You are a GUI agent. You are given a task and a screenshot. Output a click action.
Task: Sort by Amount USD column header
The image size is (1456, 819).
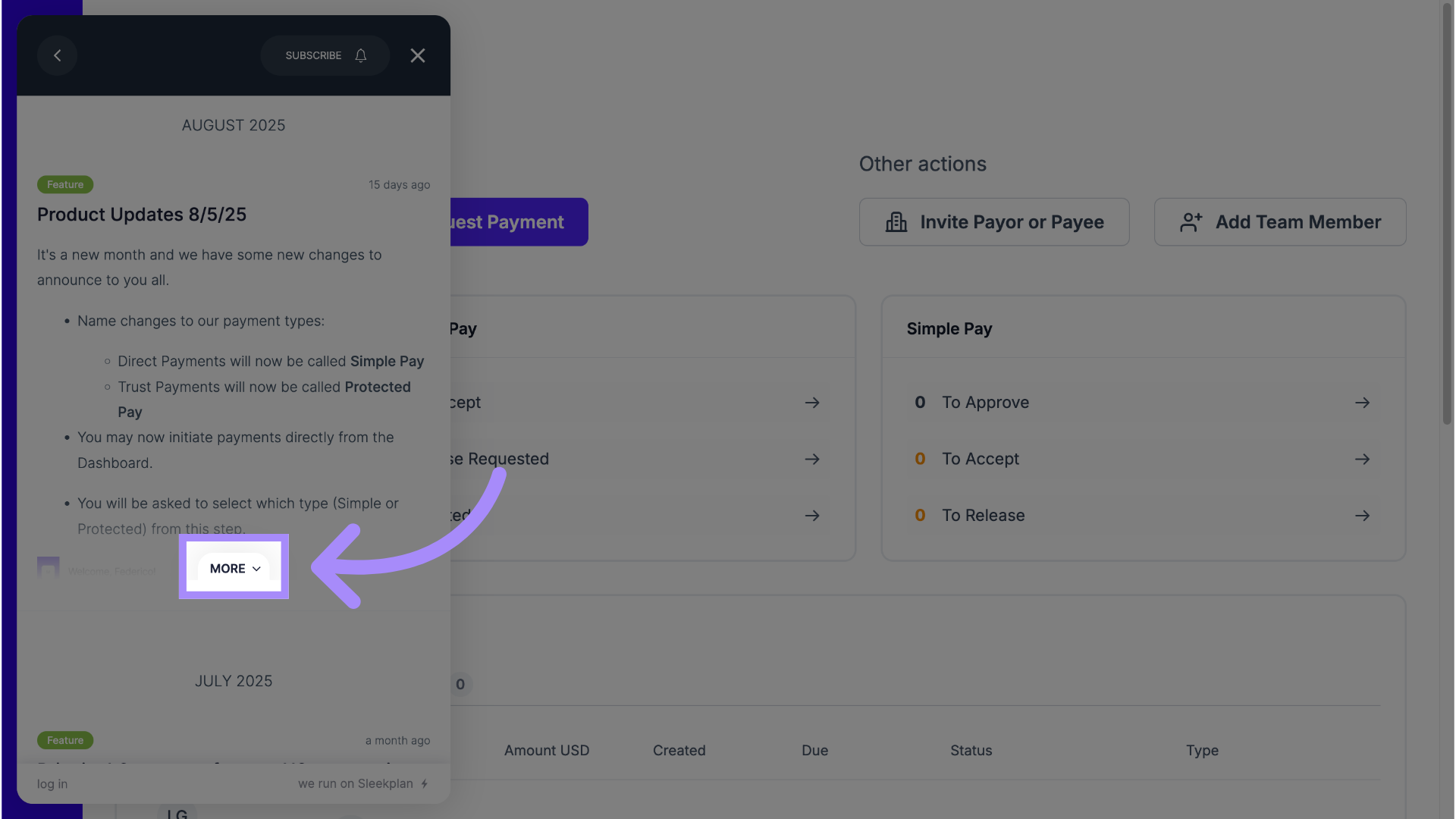[x=547, y=751]
